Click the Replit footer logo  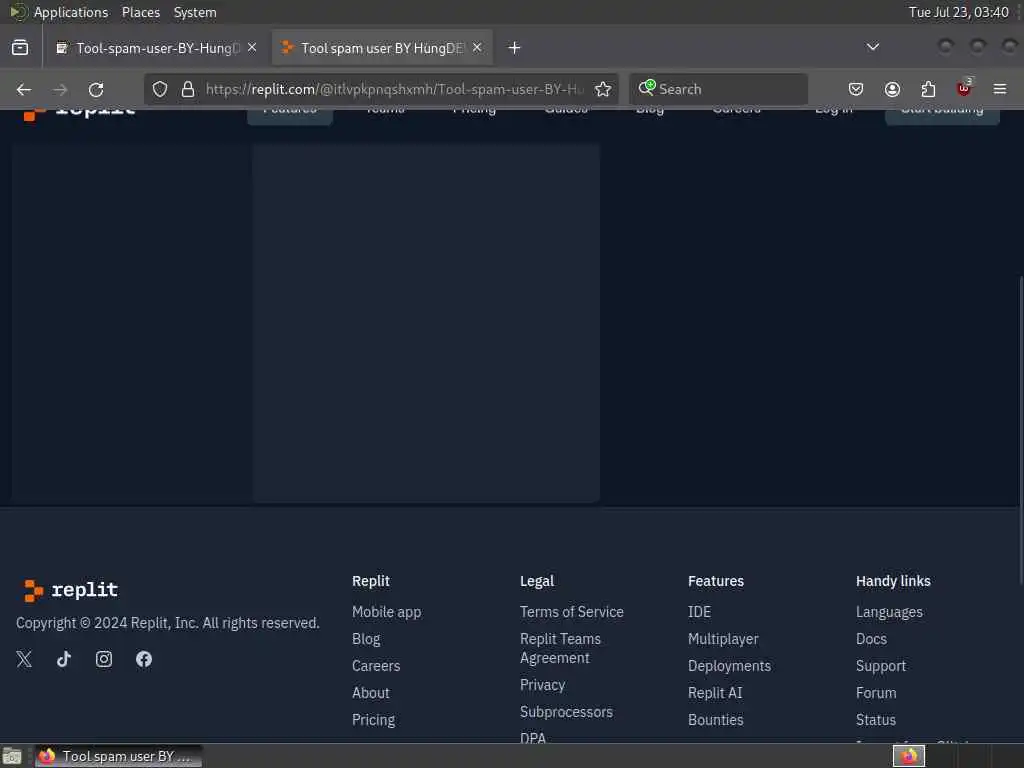pos(71,590)
